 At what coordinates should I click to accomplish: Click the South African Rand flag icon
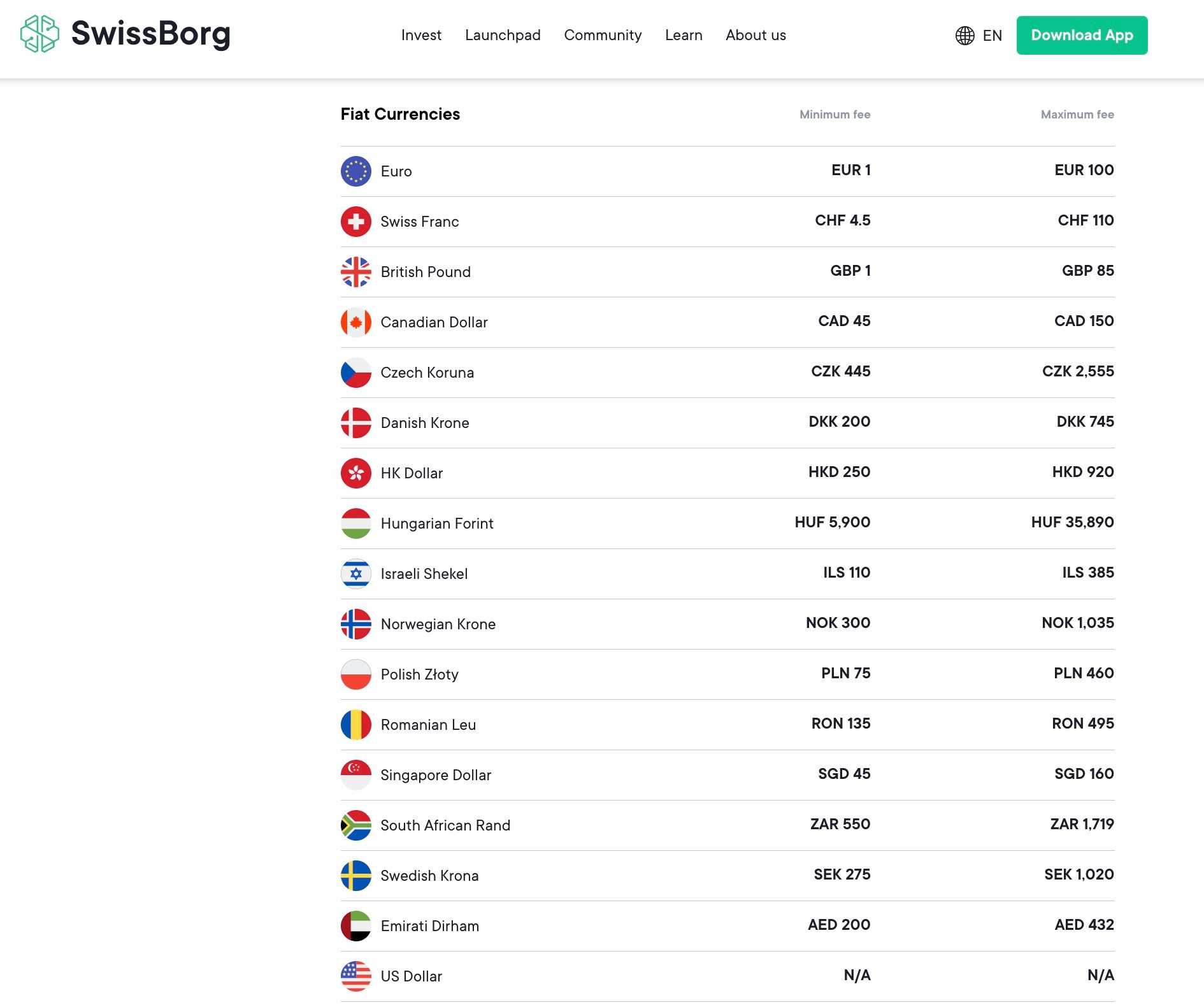point(355,825)
